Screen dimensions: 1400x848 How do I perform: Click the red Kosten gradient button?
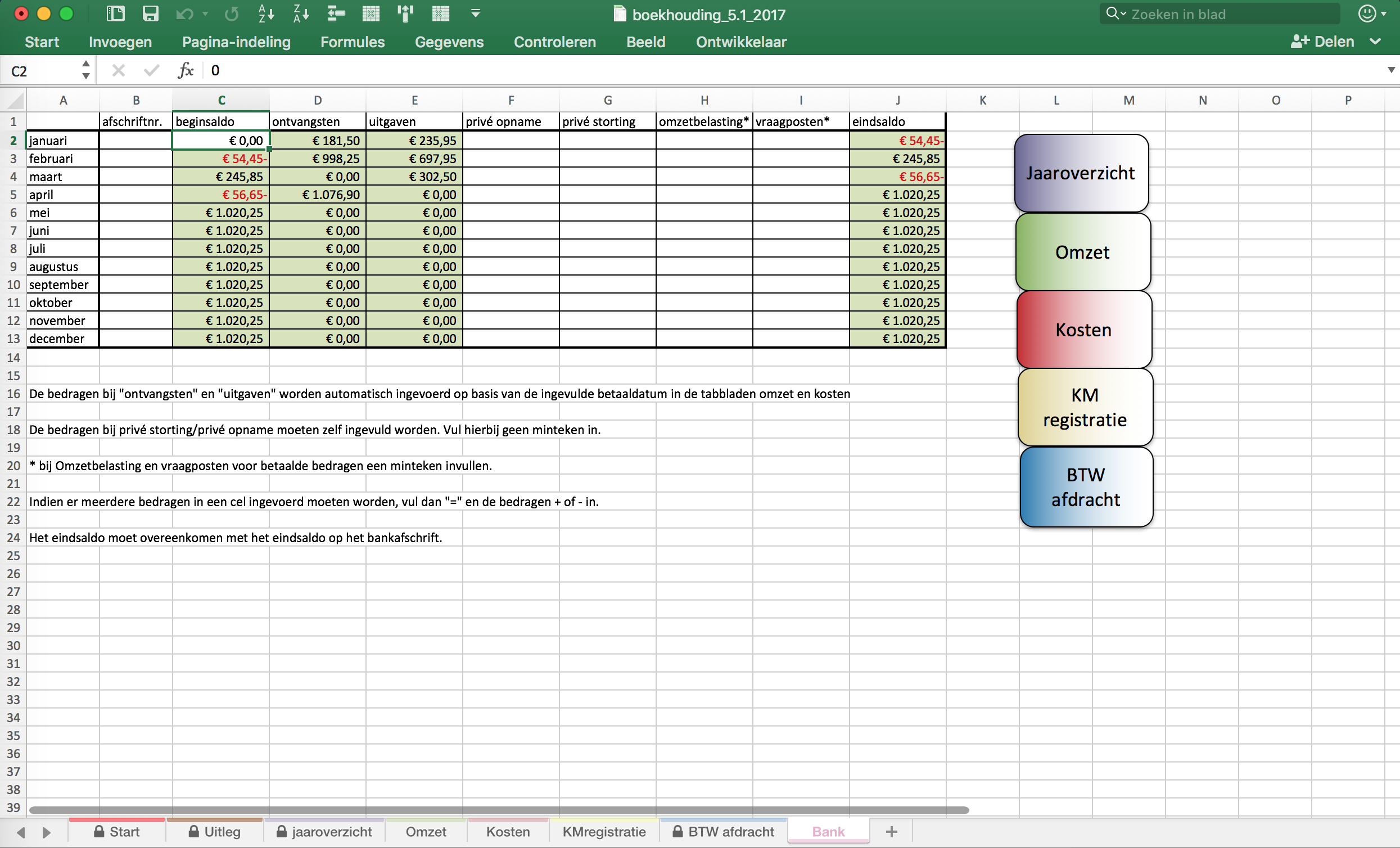1083,330
